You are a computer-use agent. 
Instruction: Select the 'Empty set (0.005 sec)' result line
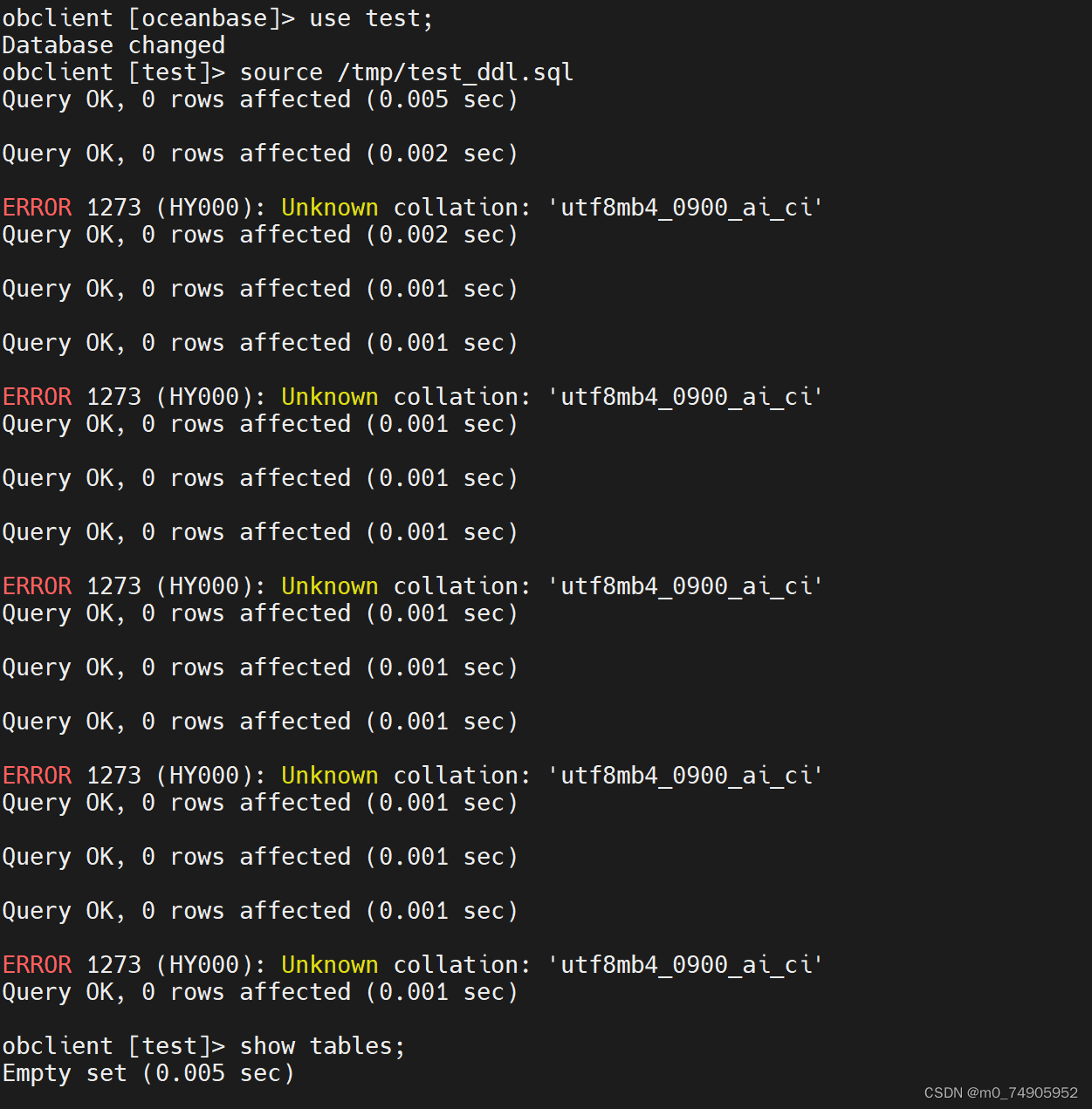coord(148,1072)
